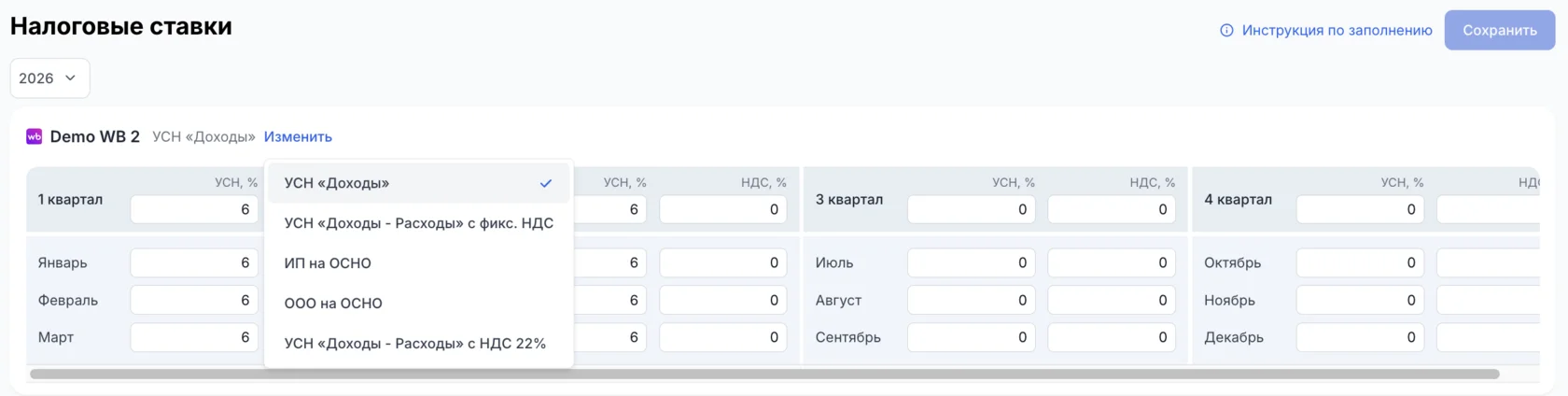This screenshot has width=1568, height=396.
Task: Click the НДС, % header in 3 квартал
Action: [x=1153, y=182]
